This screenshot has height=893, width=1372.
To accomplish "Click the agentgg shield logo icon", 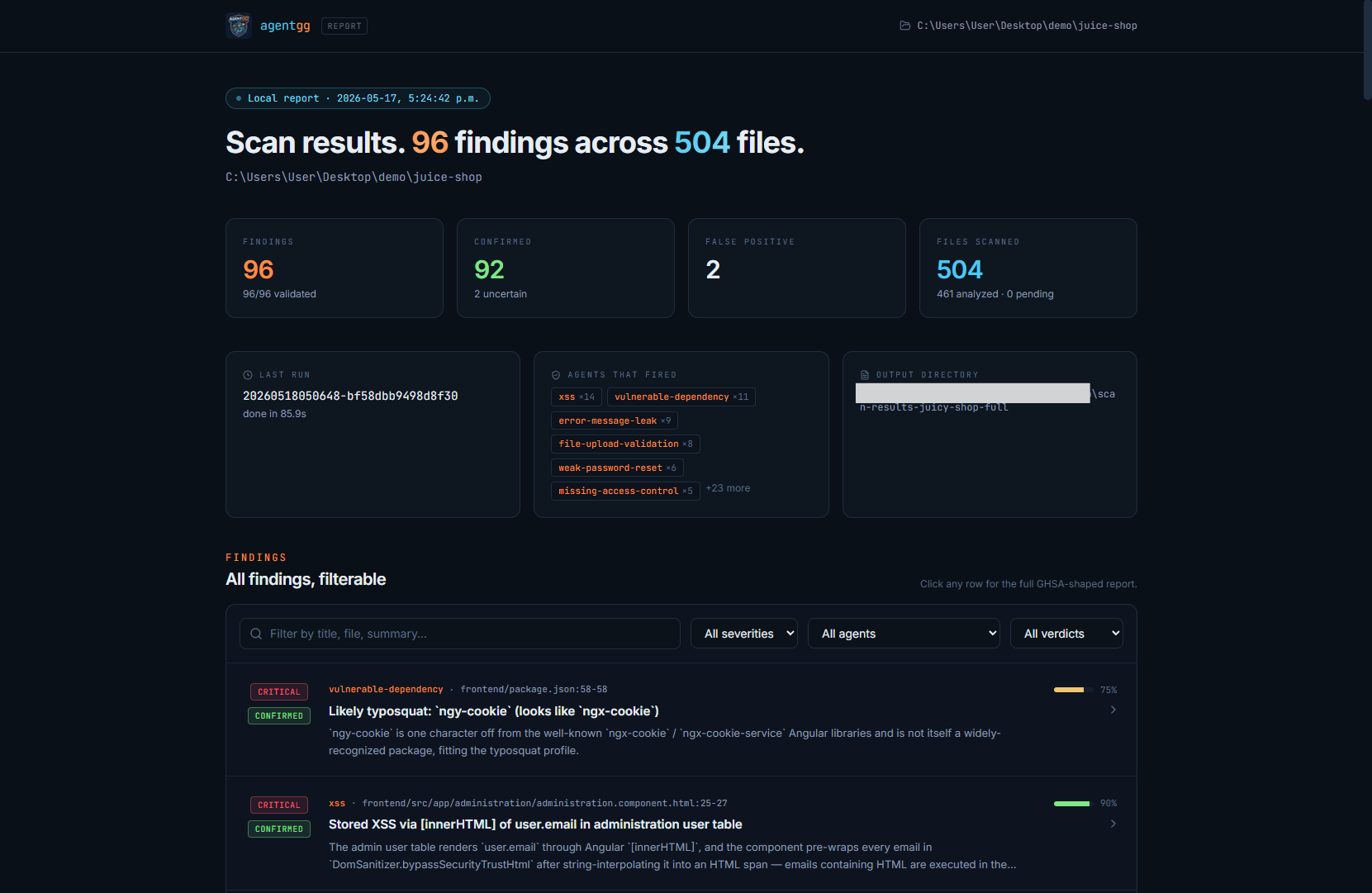I will click(x=239, y=26).
